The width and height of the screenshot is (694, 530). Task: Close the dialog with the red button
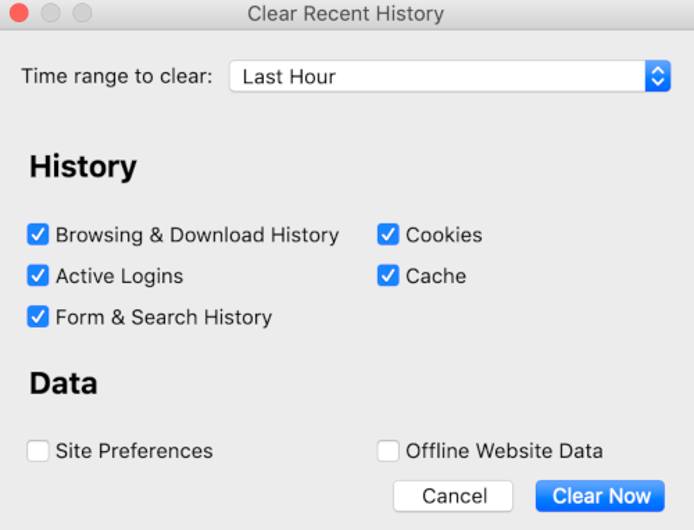[19, 14]
